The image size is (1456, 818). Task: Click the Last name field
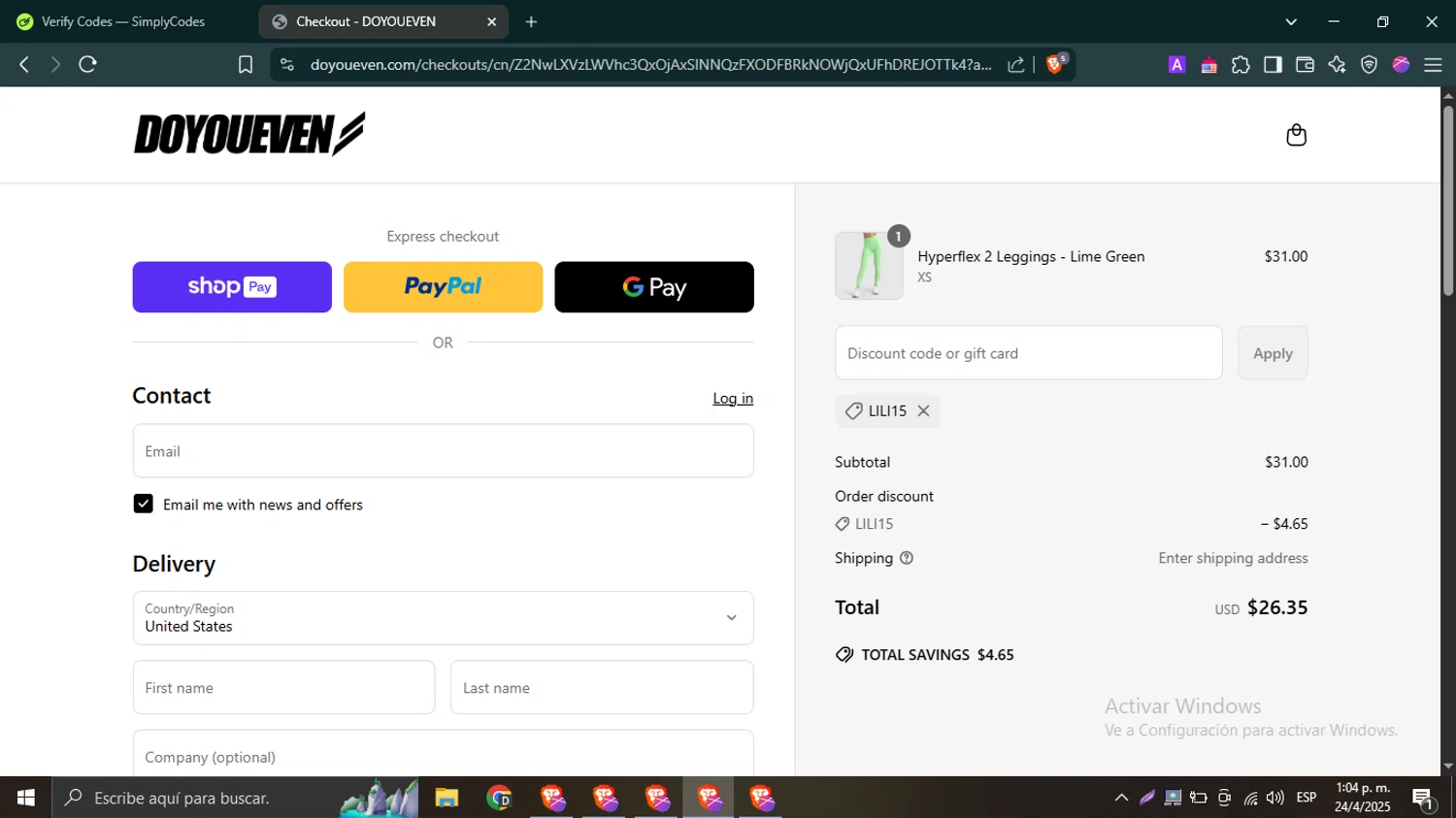click(602, 688)
